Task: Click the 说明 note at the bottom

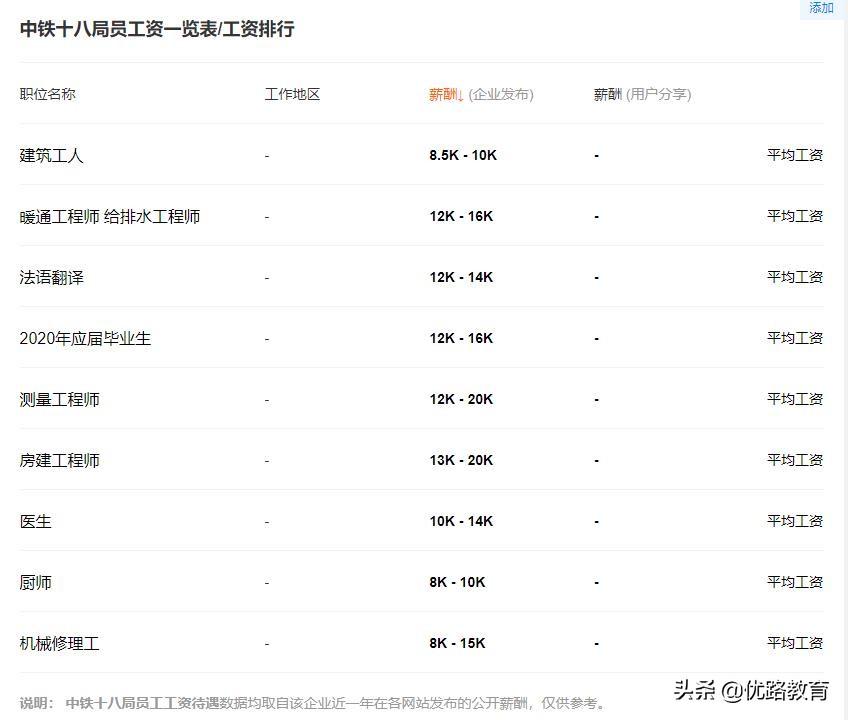Action: click(x=313, y=703)
